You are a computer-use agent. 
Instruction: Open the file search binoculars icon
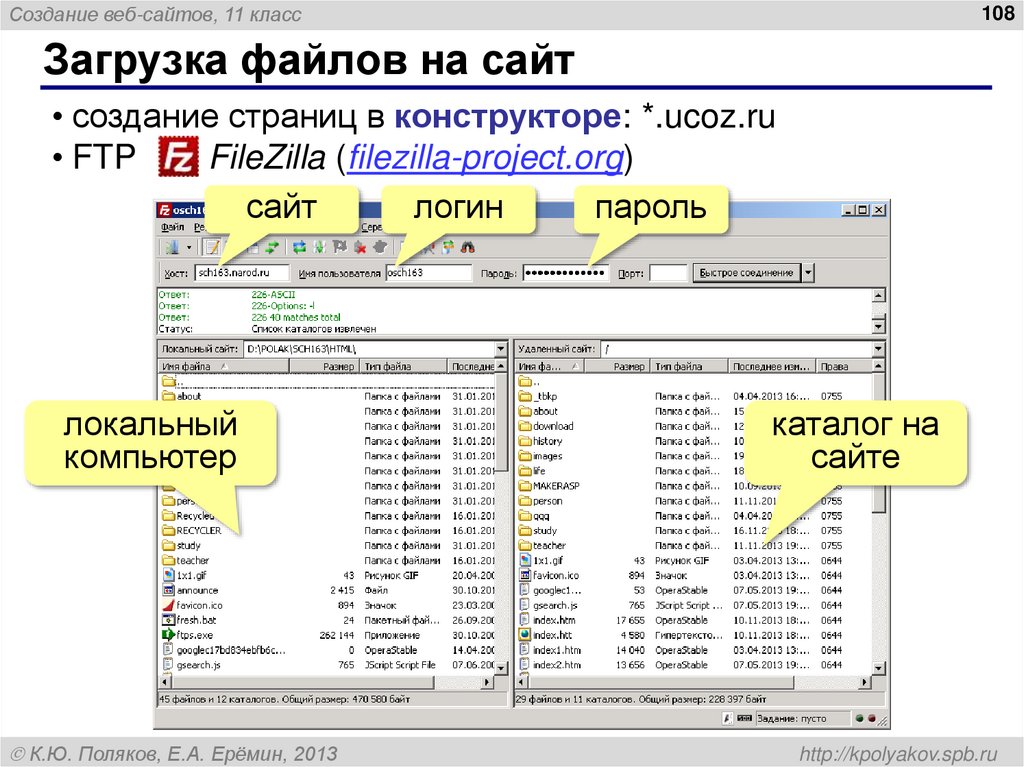(468, 247)
